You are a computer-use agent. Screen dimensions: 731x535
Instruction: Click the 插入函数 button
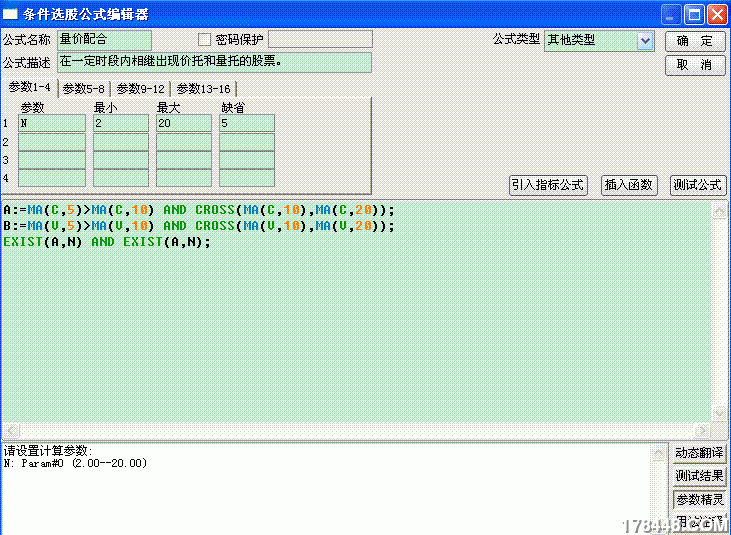(629, 185)
